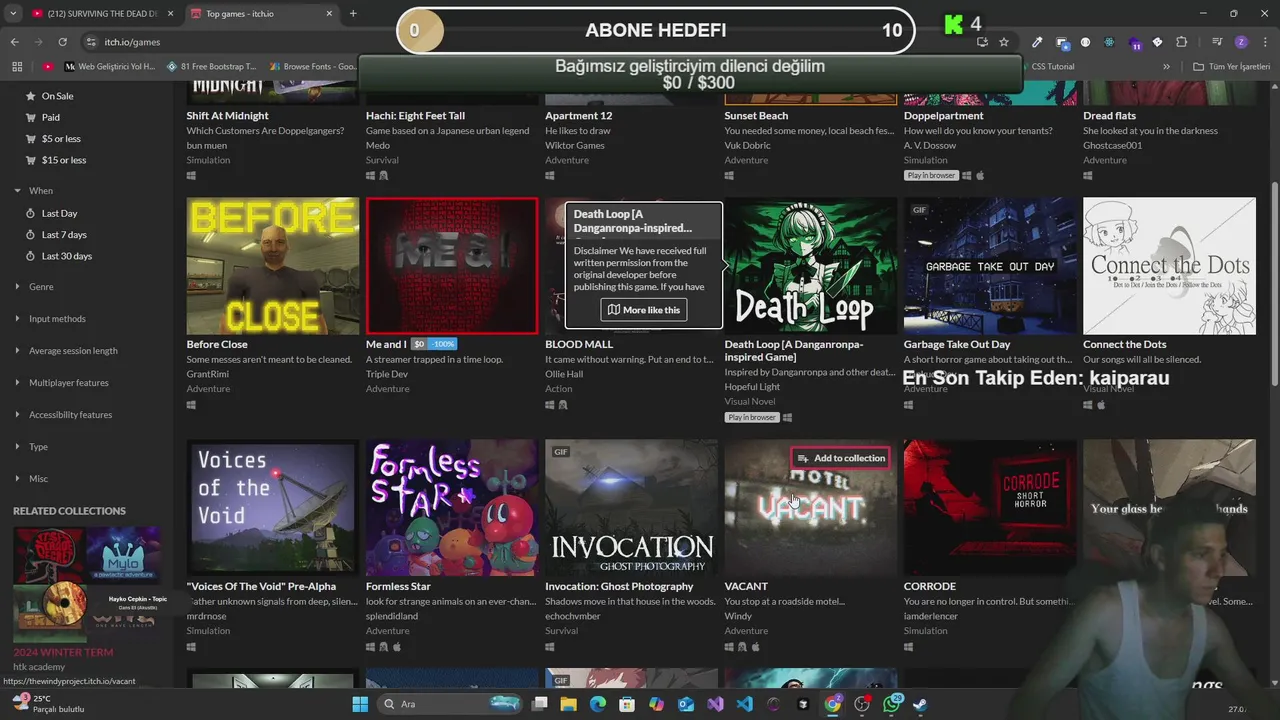The width and height of the screenshot is (1280, 720).
Task: Click the More like this button
Action: click(644, 310)
